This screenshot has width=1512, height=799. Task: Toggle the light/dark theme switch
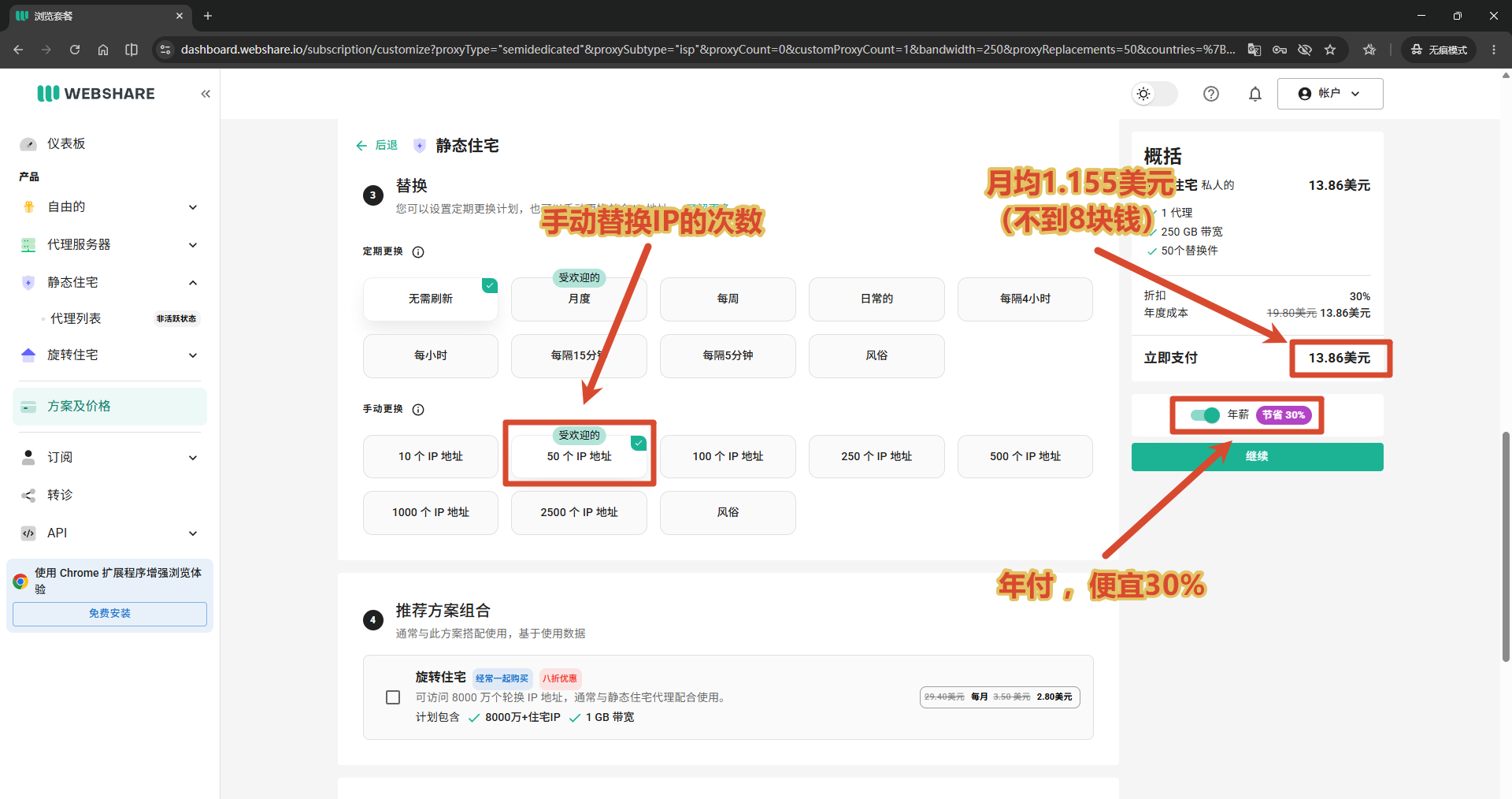(x=1154, y=94)
